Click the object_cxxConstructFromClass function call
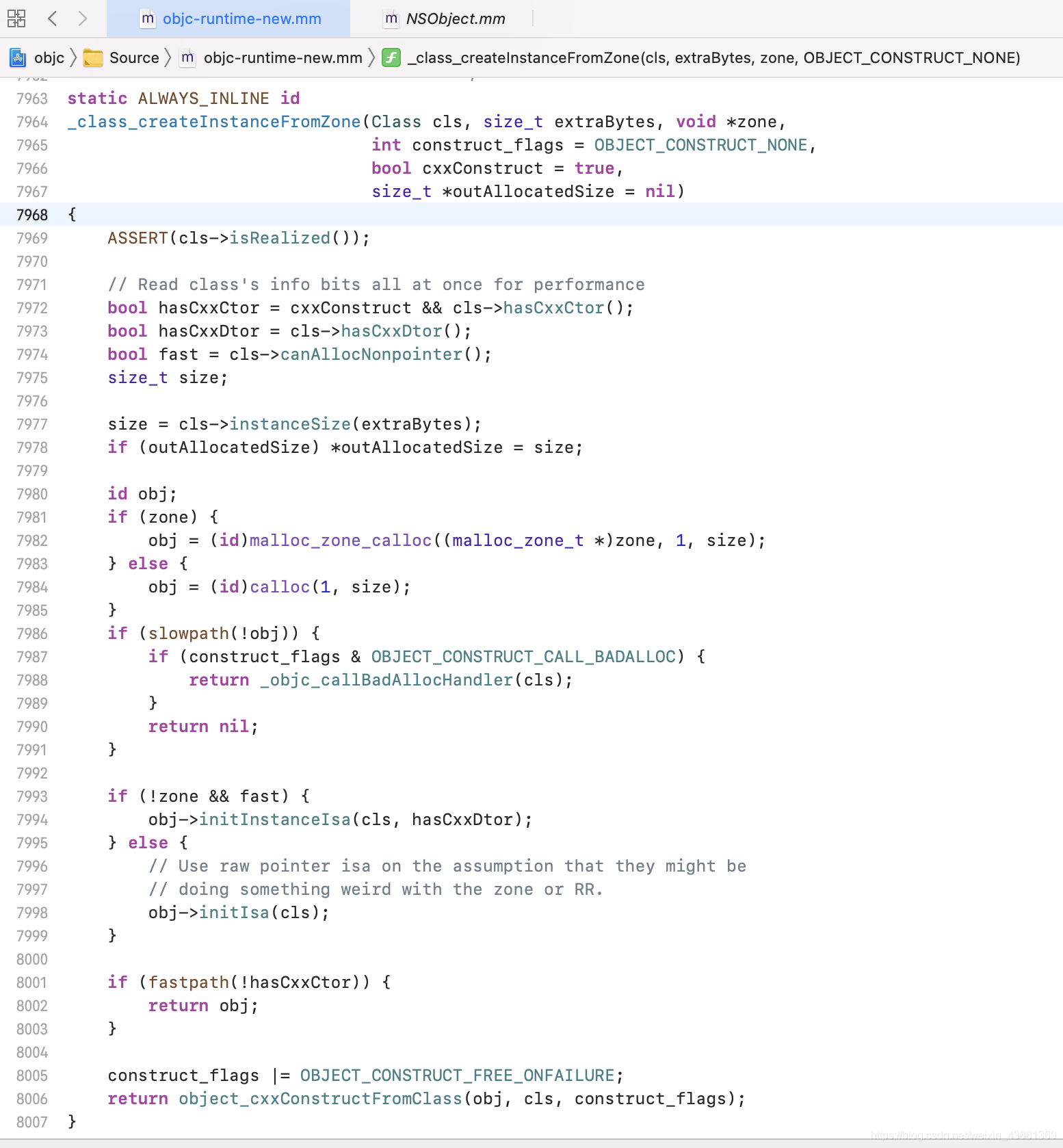 point(321,1099)
